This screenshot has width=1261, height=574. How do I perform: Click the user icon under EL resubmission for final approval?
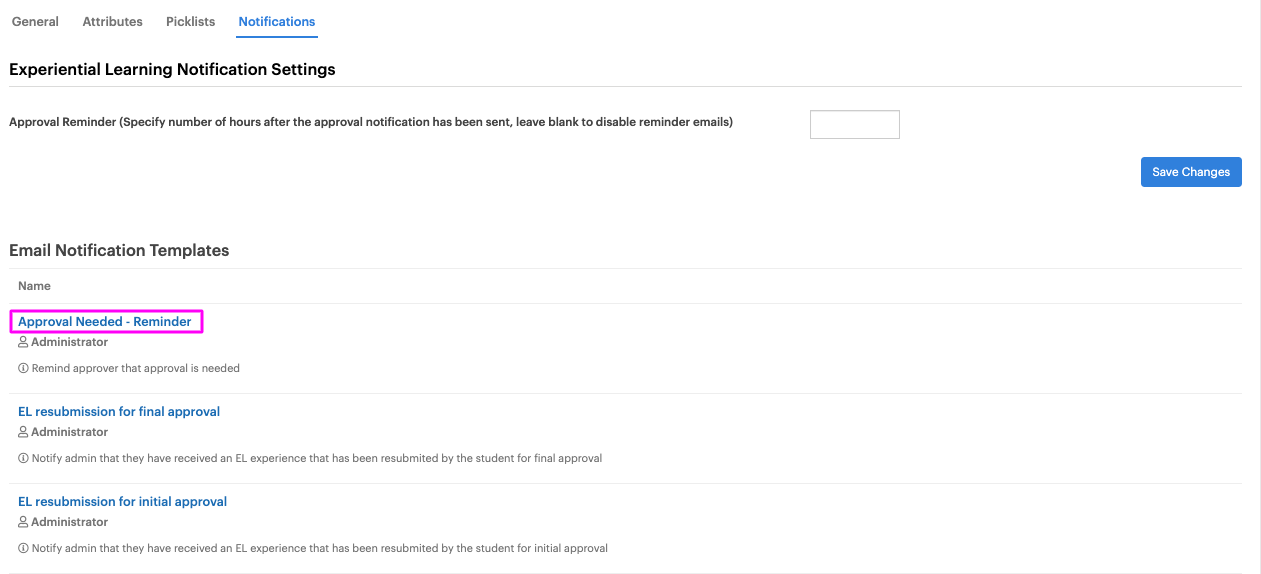24,432
